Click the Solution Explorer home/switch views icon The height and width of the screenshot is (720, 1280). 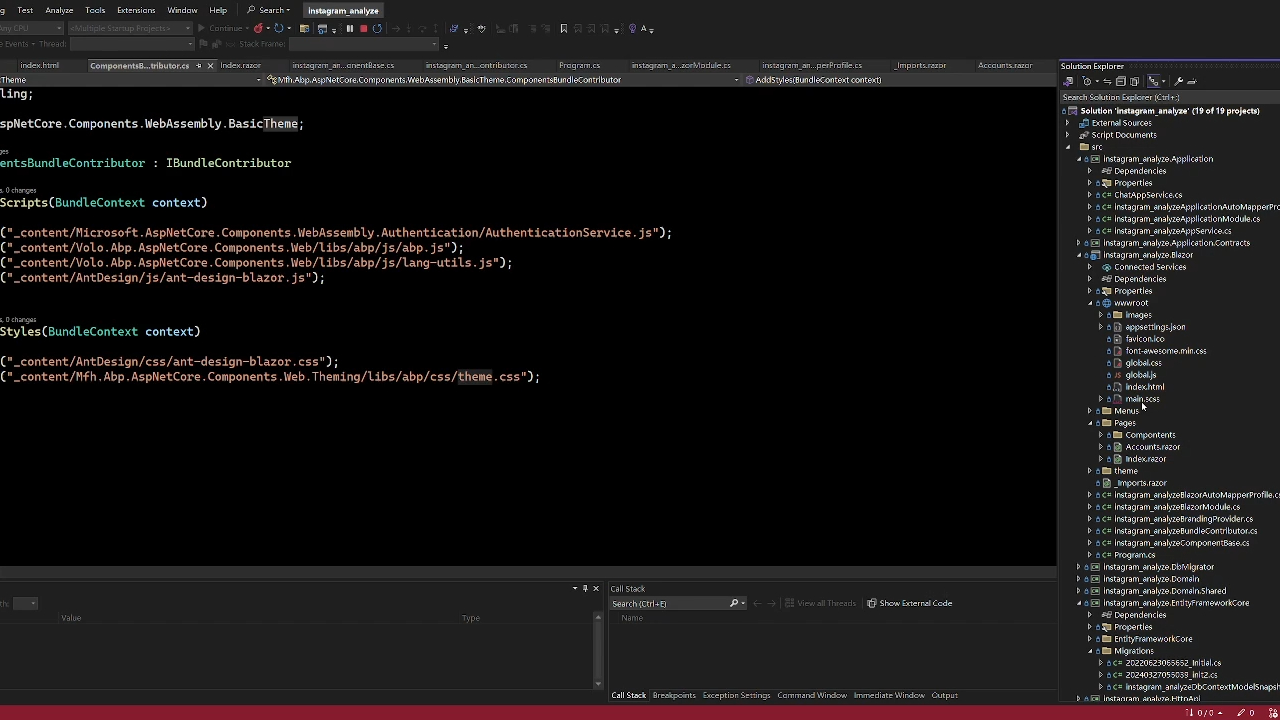pos(1068,82)
